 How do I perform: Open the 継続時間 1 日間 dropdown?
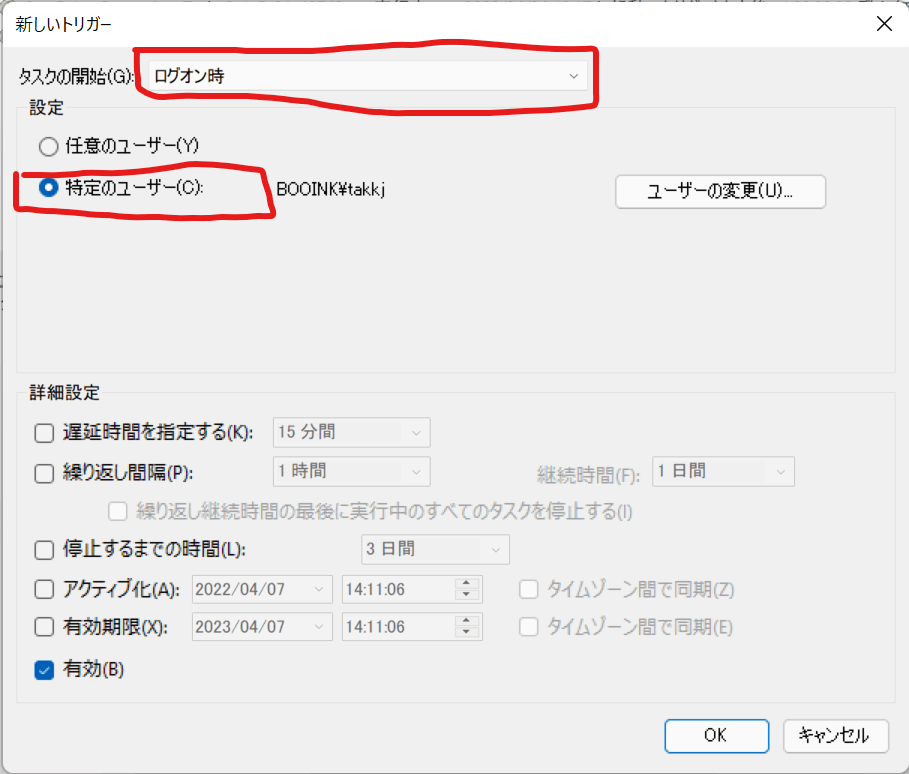pyautogui.click(x=723, y=471)
